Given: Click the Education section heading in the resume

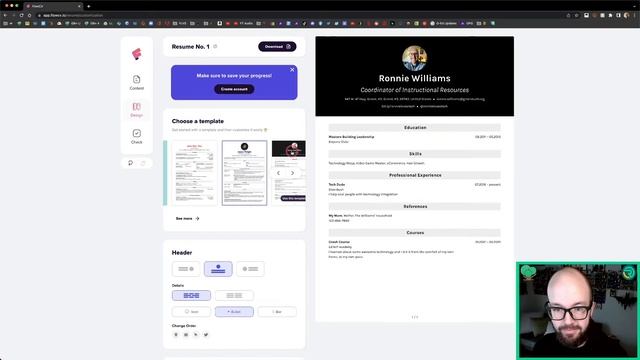Looking at the screenshot, I should [415, 128].
